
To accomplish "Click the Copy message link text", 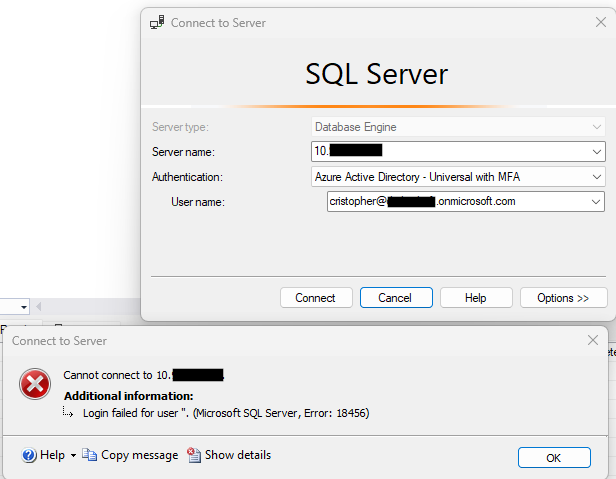I will [139, 455].
